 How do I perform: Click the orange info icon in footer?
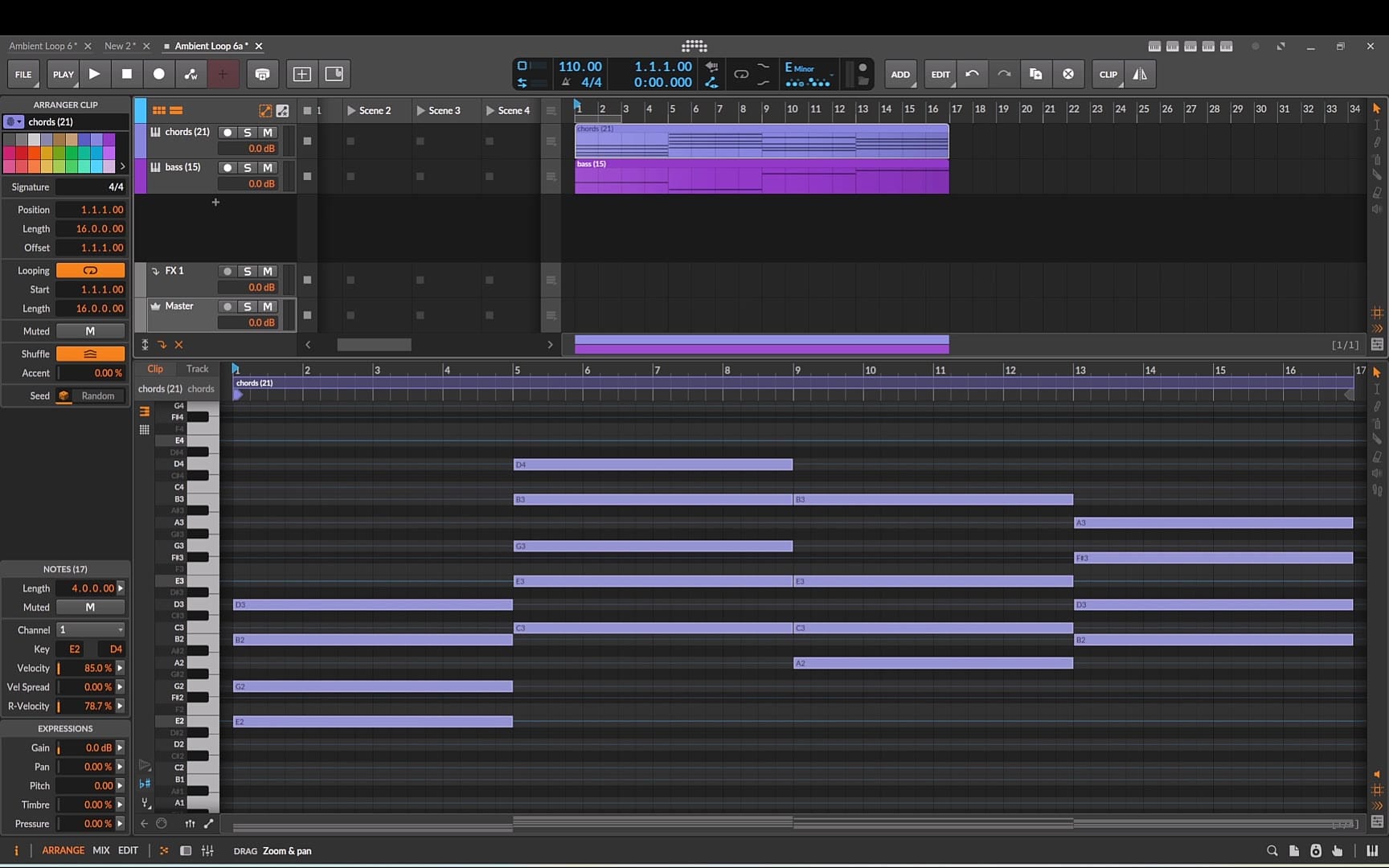coord(16,850)
